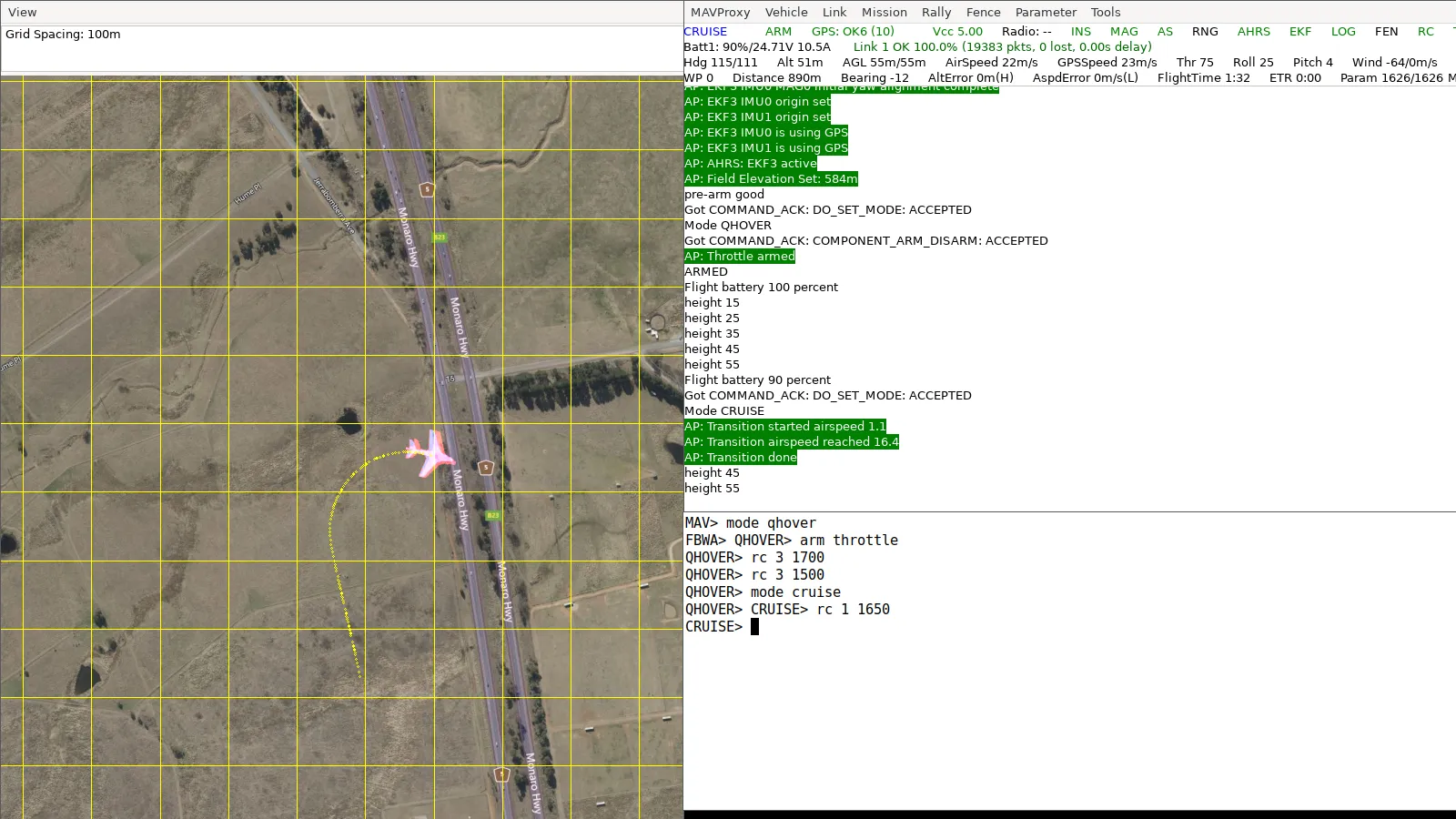Open the Mission menu
The height and width of the screenshot is (819, 1456).
point(885,12)
